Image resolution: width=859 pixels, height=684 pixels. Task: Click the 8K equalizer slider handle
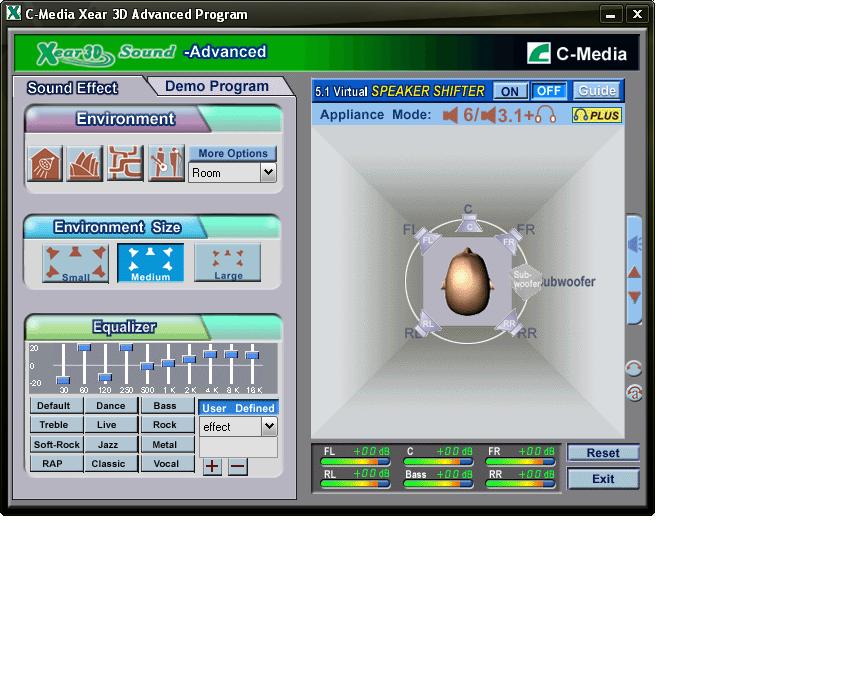click(232, 354)
